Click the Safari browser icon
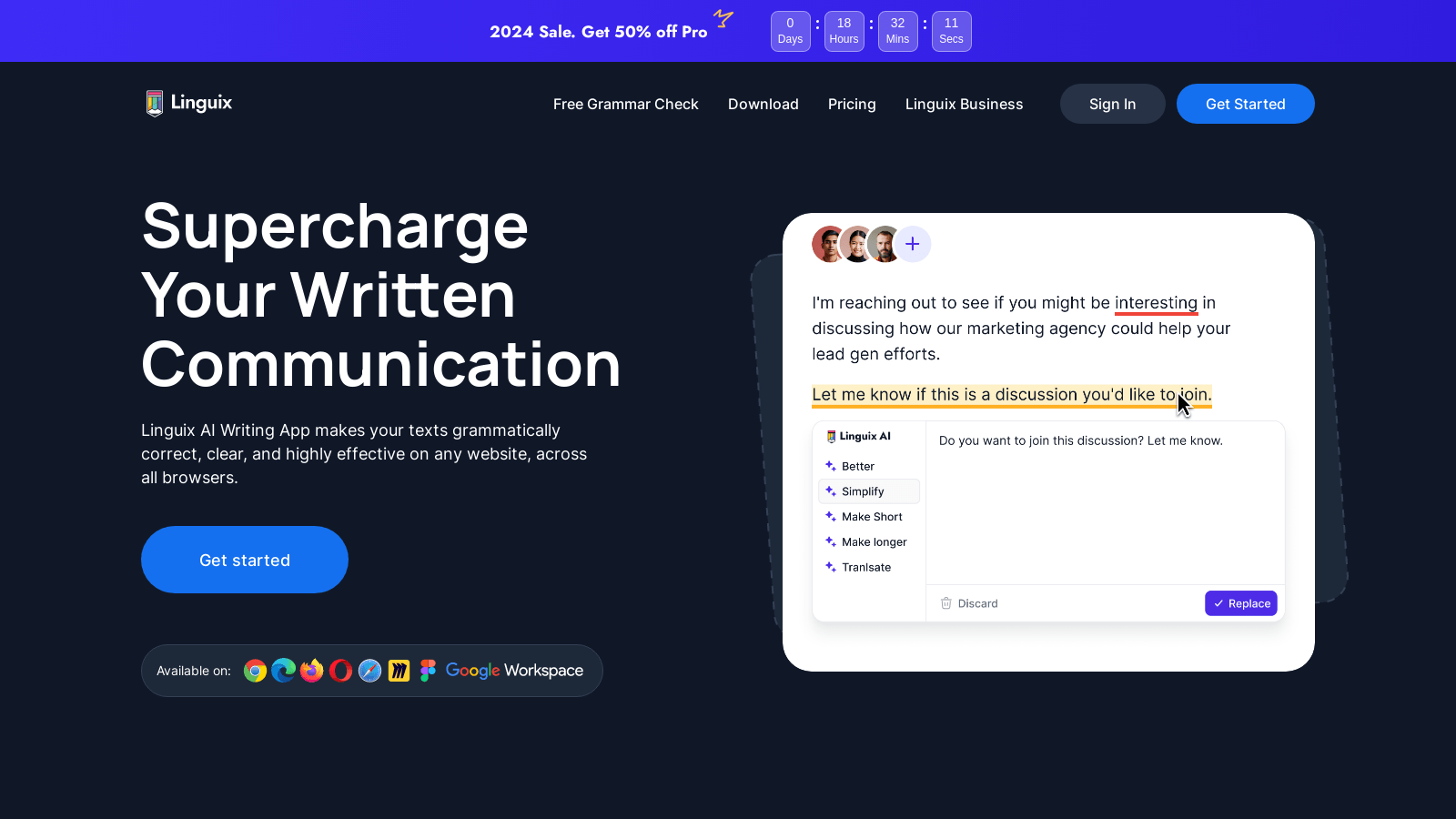The image size is (1456, 819). tap(369, 671)
